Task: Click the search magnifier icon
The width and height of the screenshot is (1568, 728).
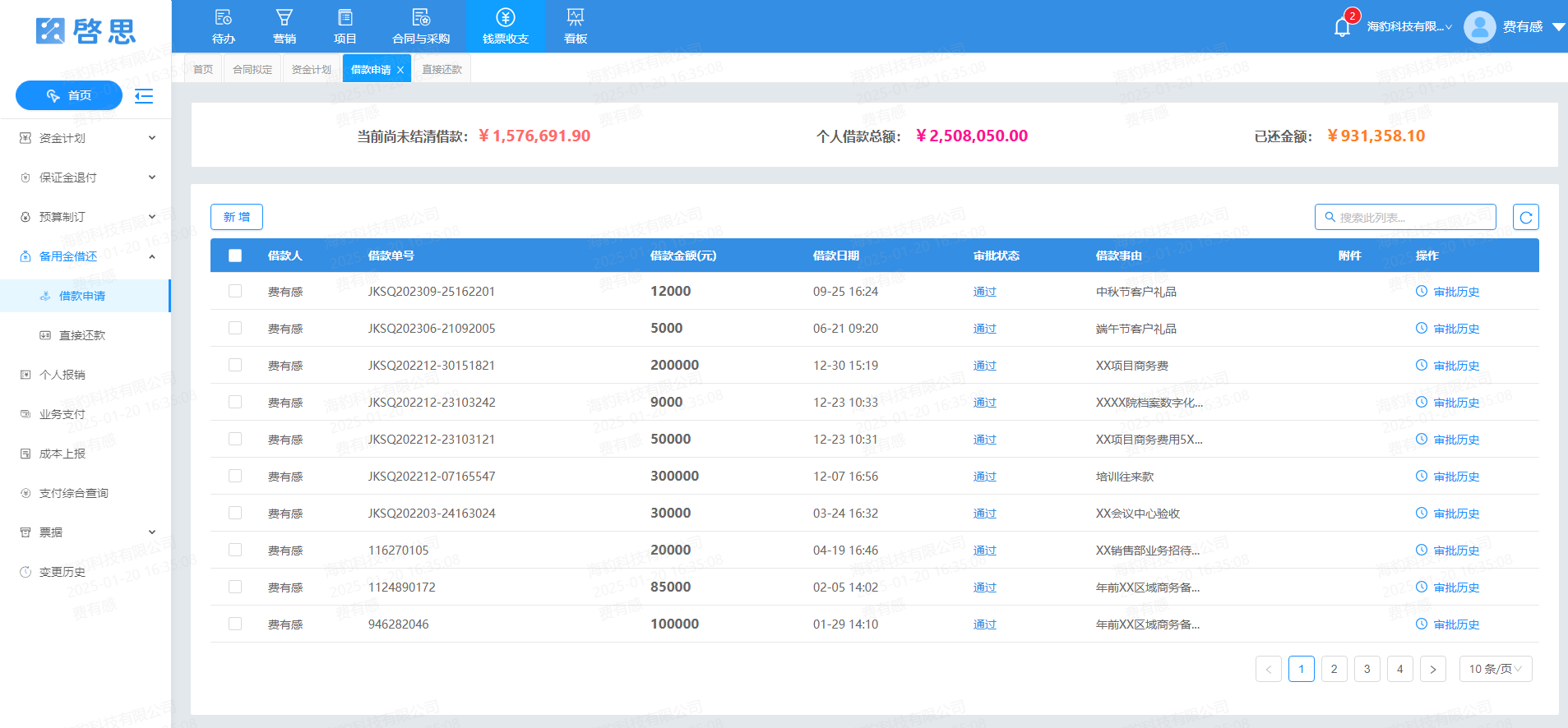Action: [x=1330, y=217]
